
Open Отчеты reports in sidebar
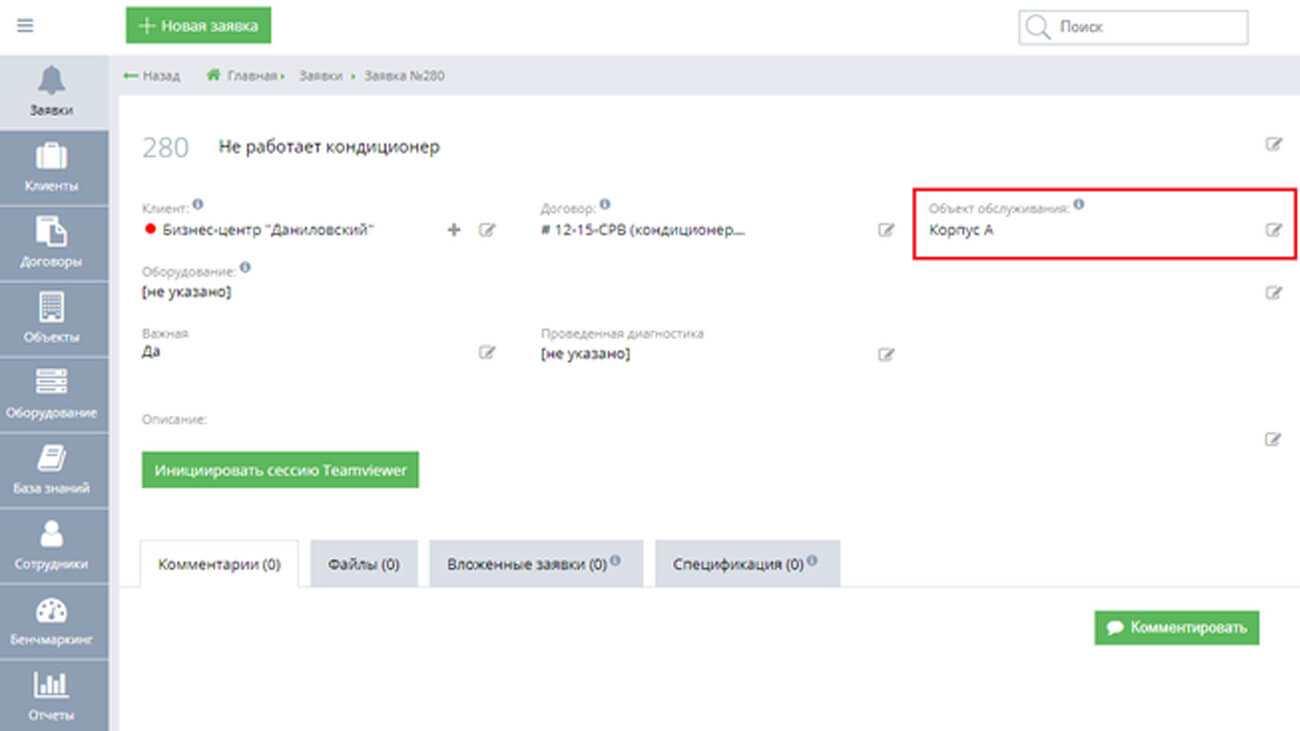(52, 696)
